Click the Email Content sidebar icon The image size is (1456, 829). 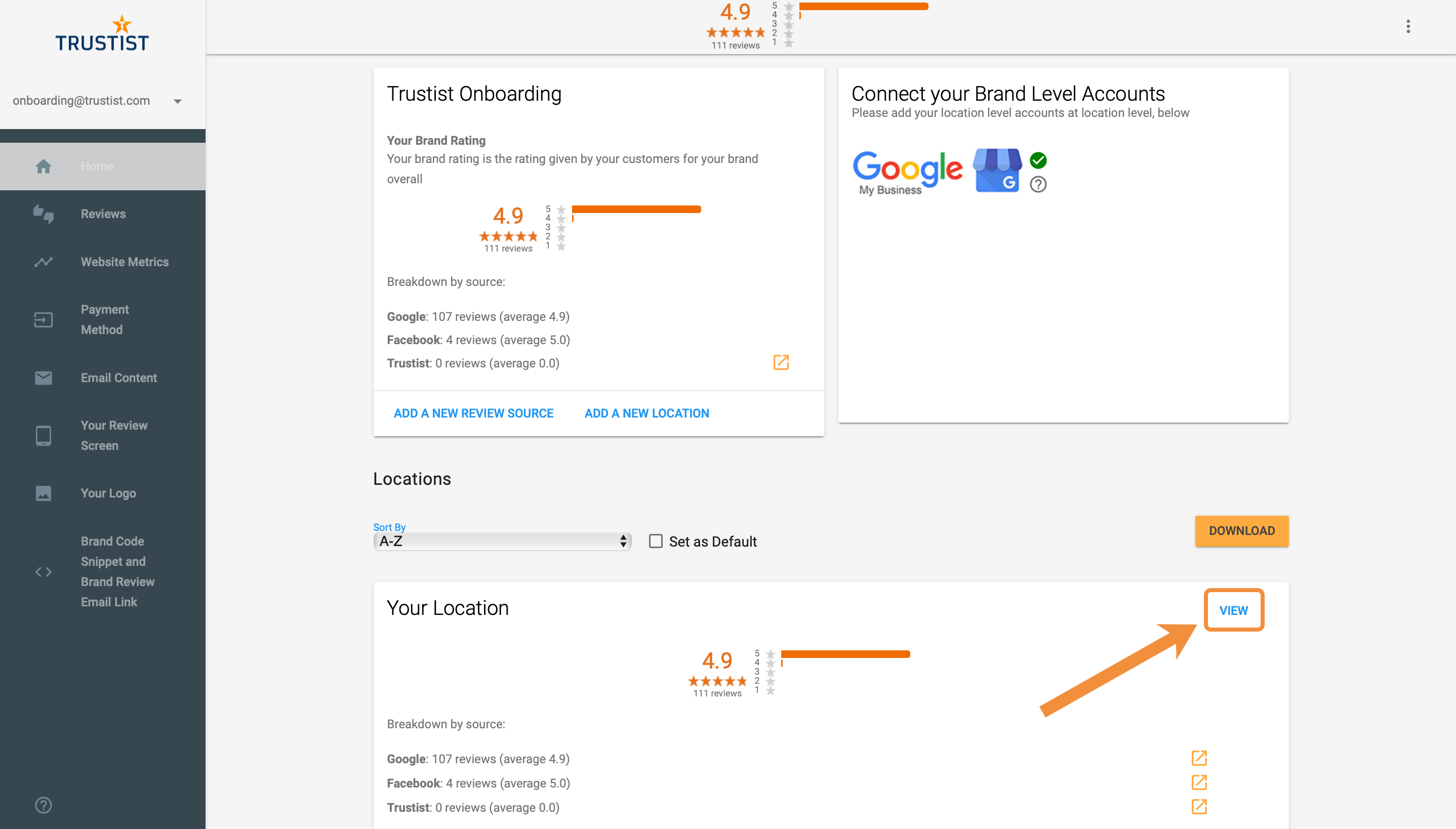click(x=43, y=378)
